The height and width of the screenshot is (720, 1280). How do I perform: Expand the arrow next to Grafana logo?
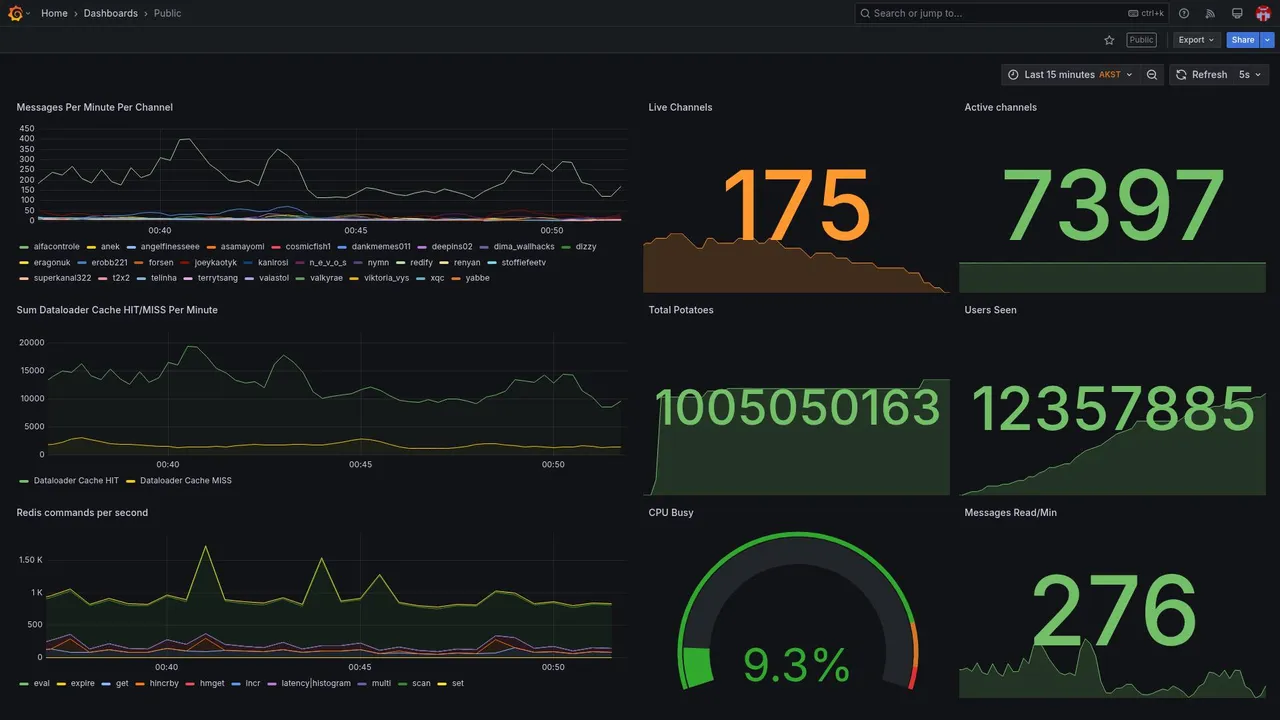pos(28,13)
